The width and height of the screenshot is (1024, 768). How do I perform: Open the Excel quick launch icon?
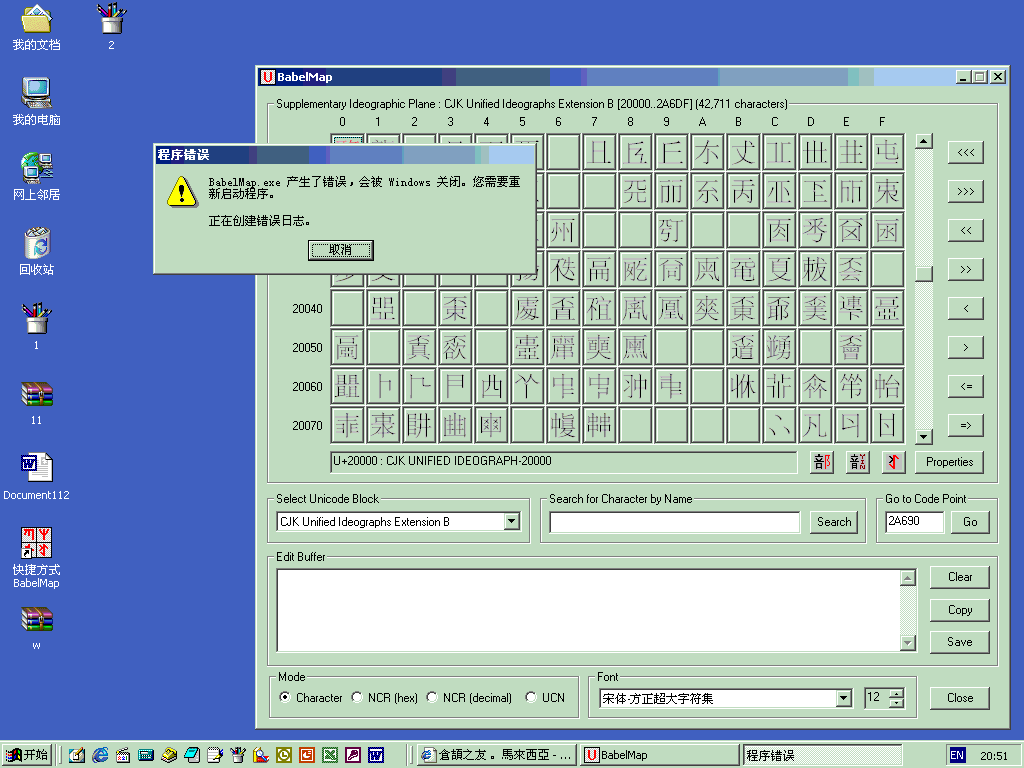coord(330,755)
